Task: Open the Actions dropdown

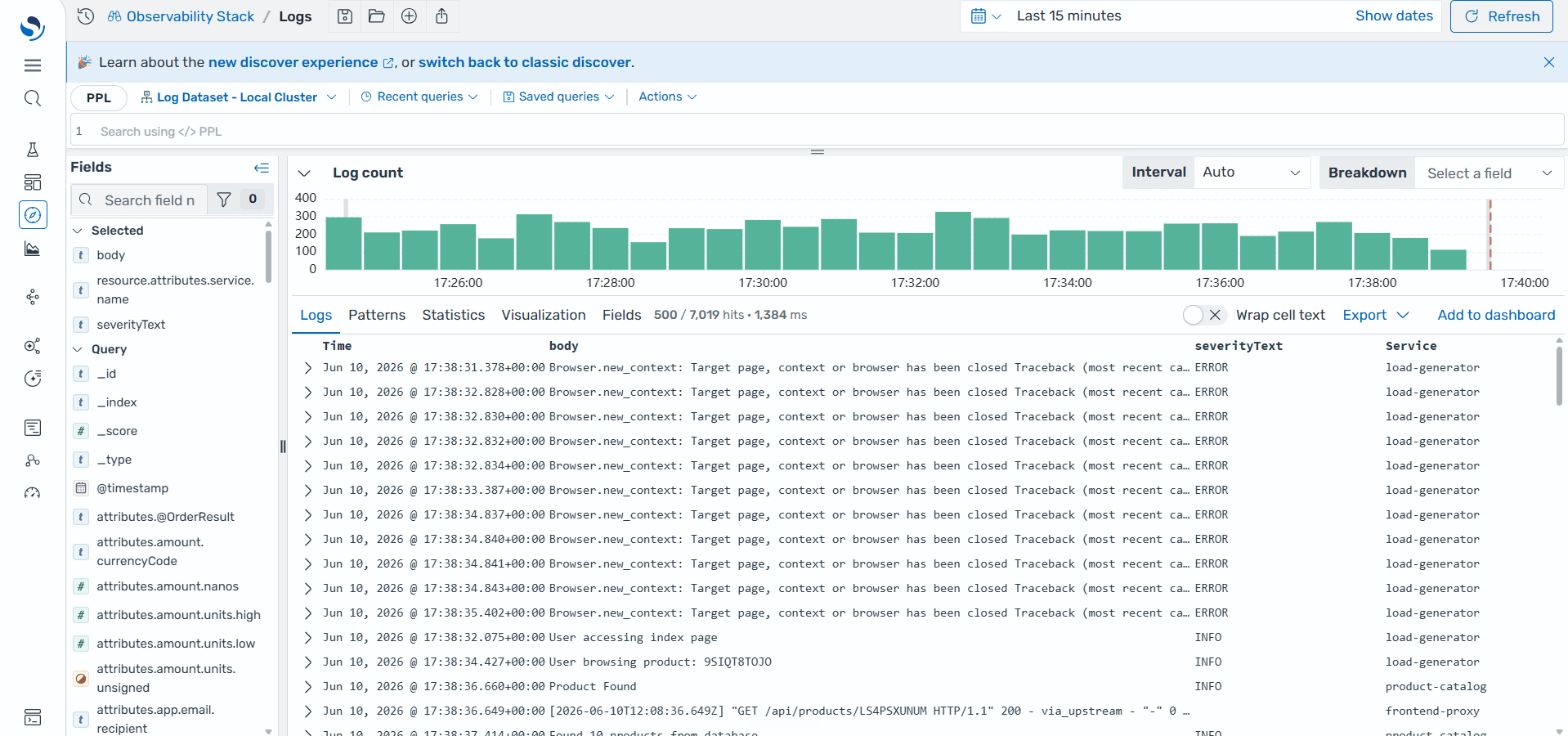Action: tap(668, 97)
